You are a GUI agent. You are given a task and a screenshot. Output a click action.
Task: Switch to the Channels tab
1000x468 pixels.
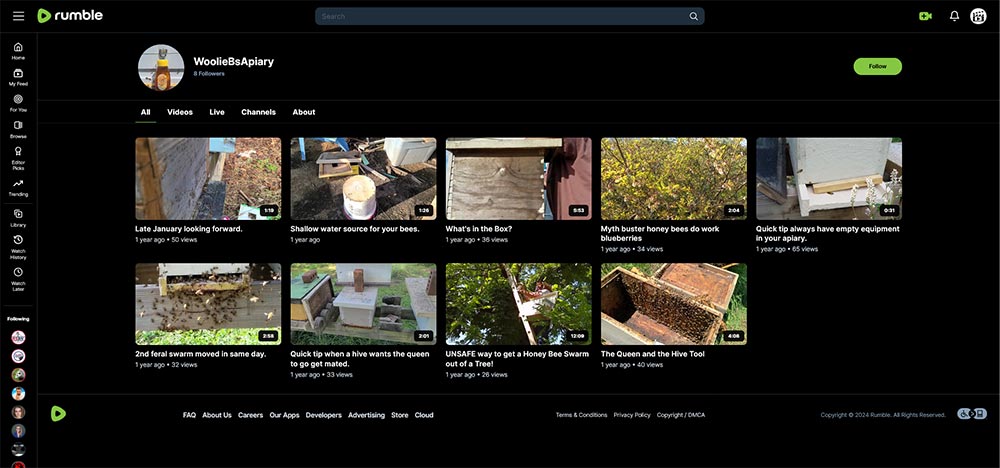click(x=258, y=112)
